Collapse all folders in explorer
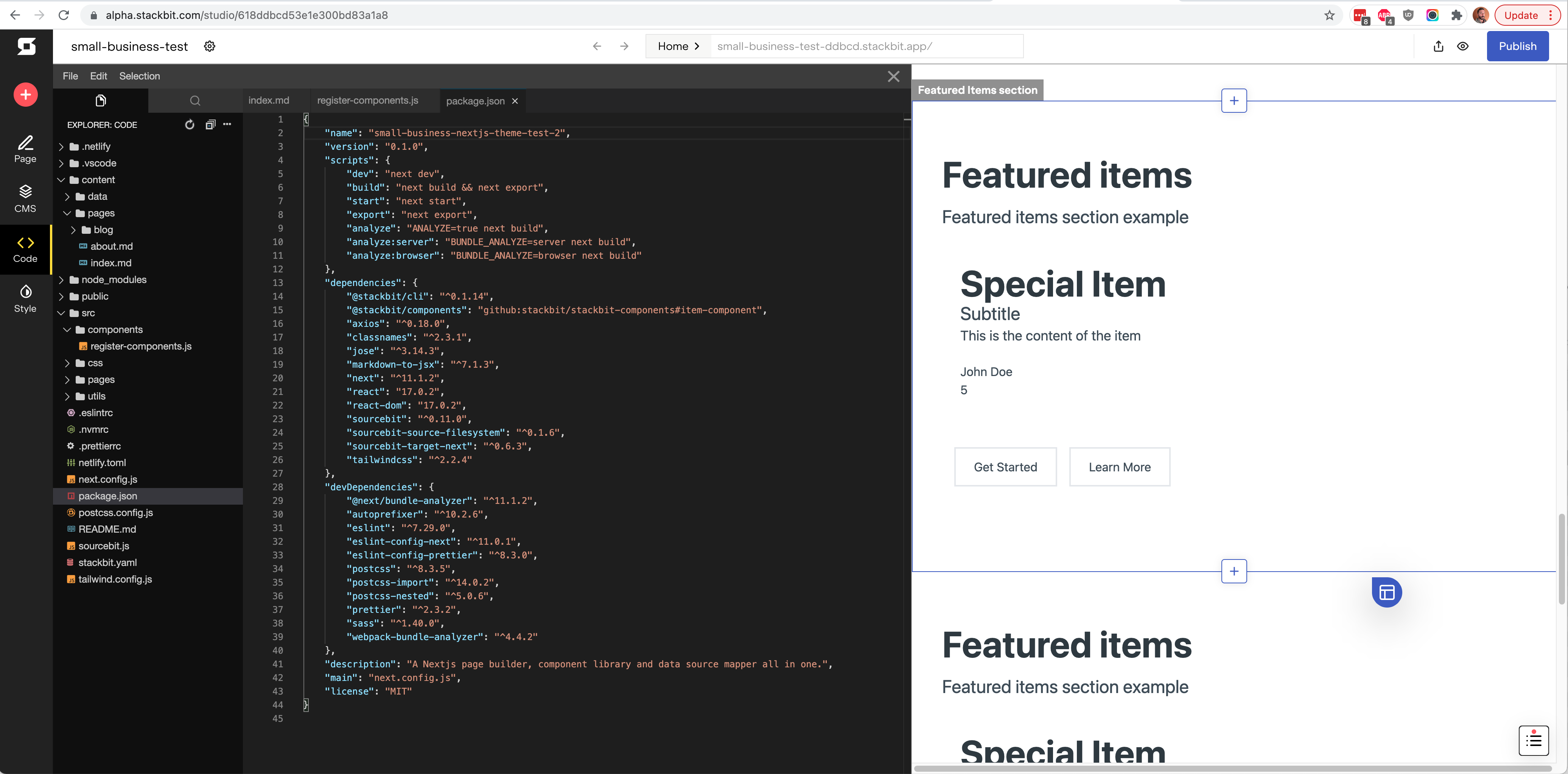The image size is (1568, 774). (210, 124)
